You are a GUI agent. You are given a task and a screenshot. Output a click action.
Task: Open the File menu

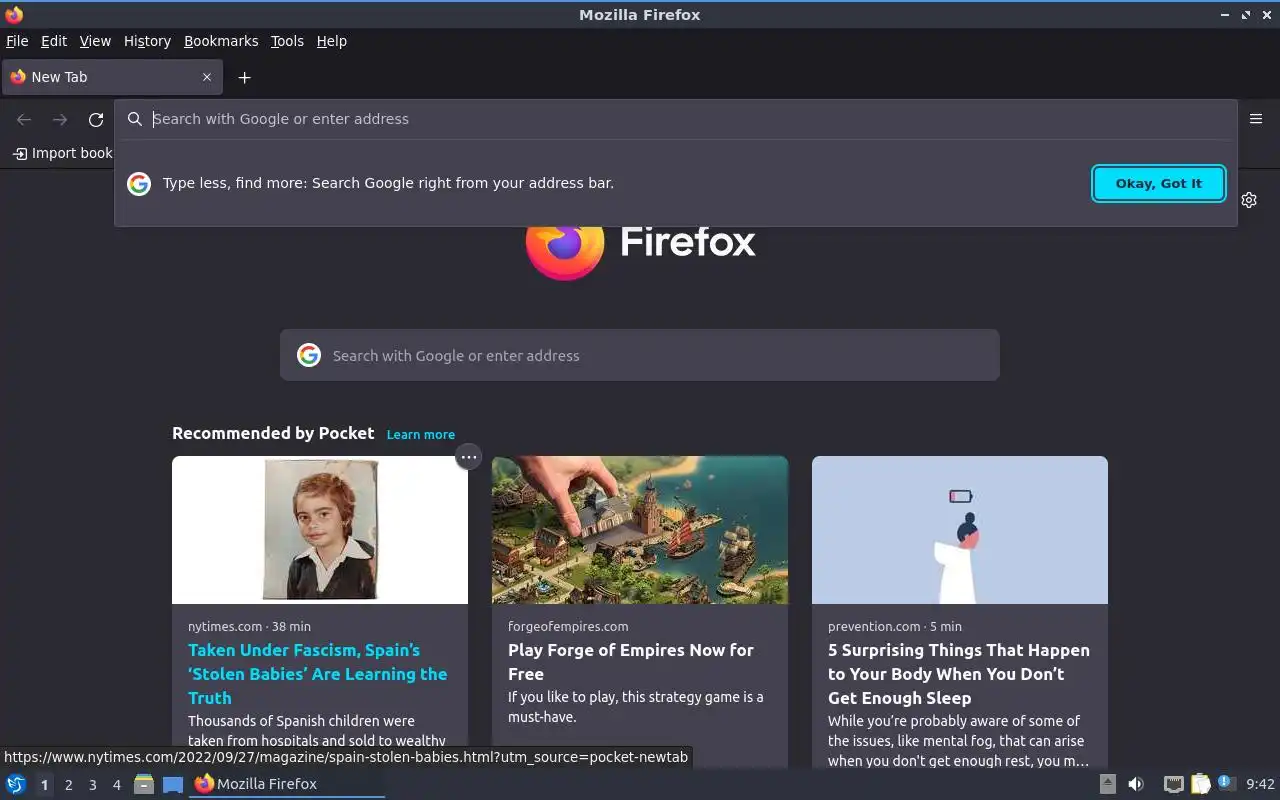click(x=17, y=41)
